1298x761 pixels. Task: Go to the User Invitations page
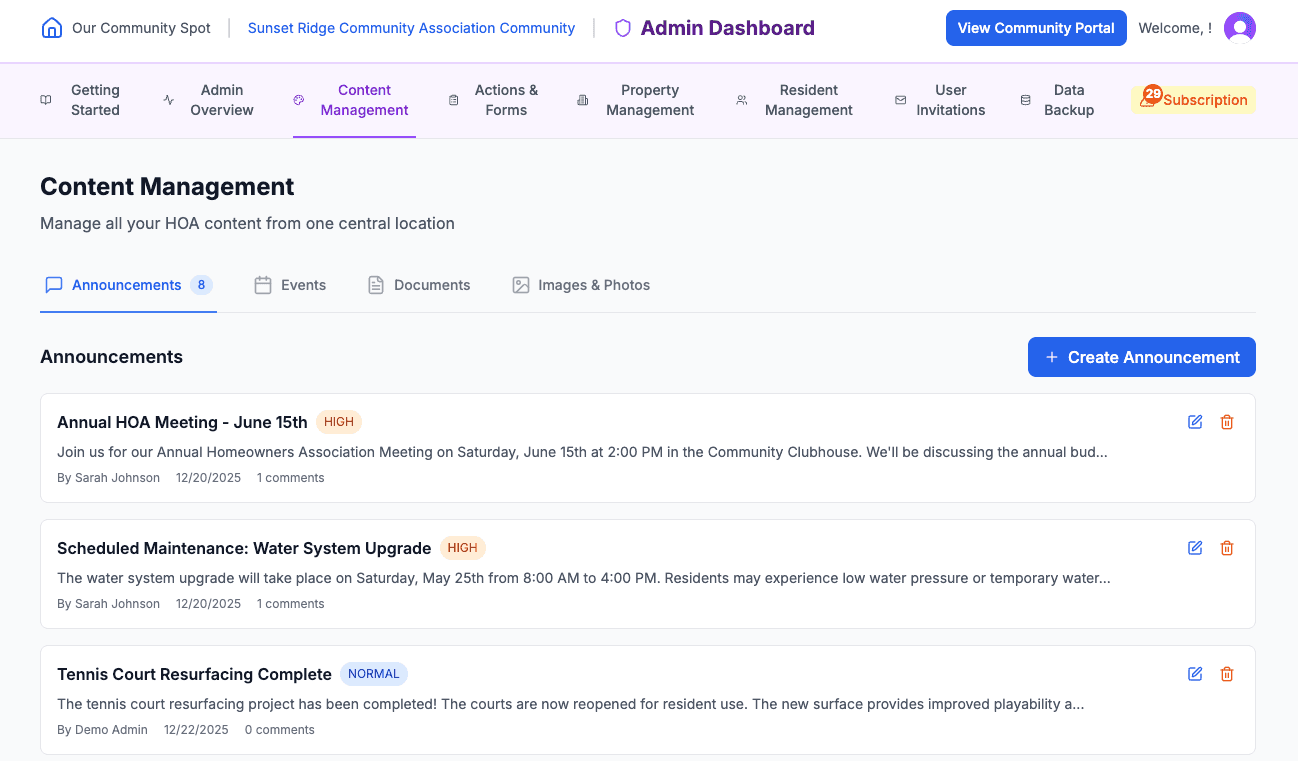[x=950, y=100]
